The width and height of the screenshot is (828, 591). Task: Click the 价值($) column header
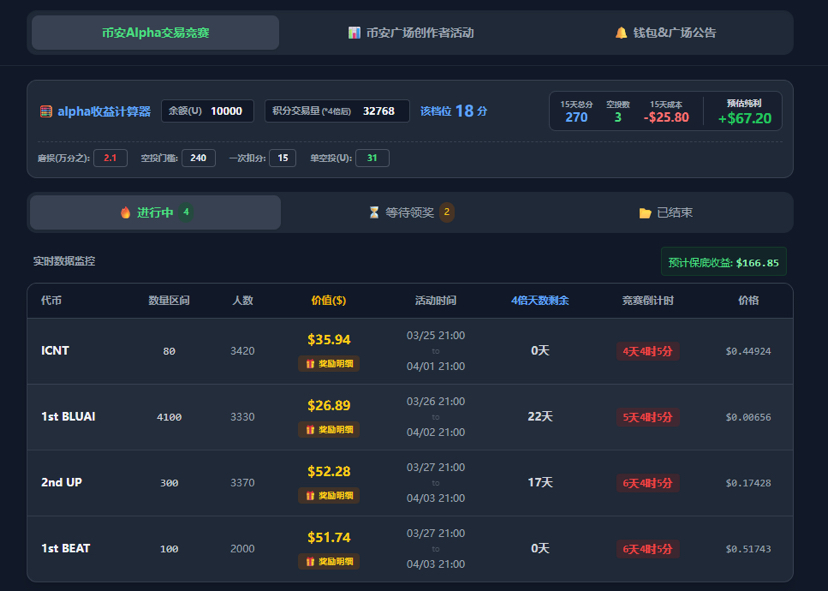328,301
